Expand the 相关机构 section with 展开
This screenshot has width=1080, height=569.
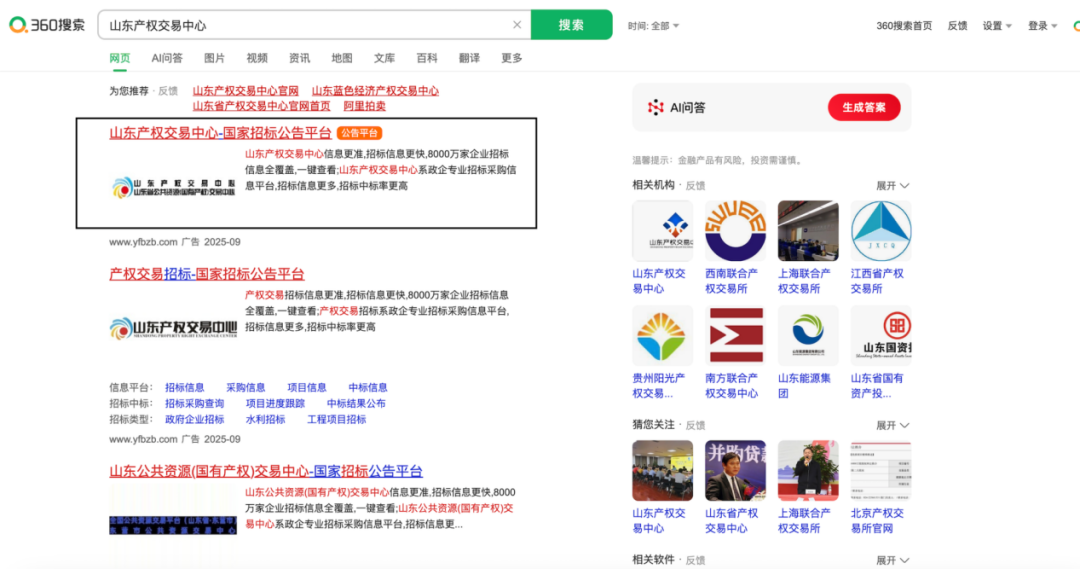point(892,186)
